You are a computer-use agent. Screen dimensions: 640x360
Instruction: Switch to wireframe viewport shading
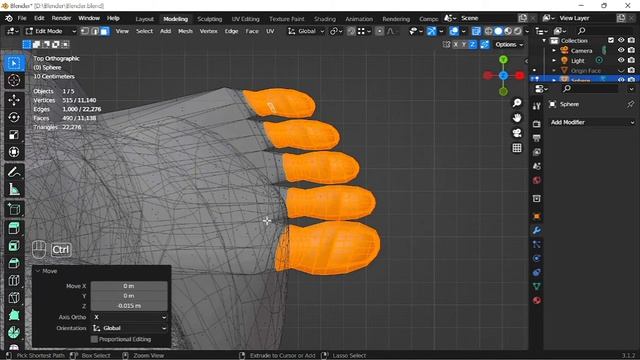click(x=488, y=31)
